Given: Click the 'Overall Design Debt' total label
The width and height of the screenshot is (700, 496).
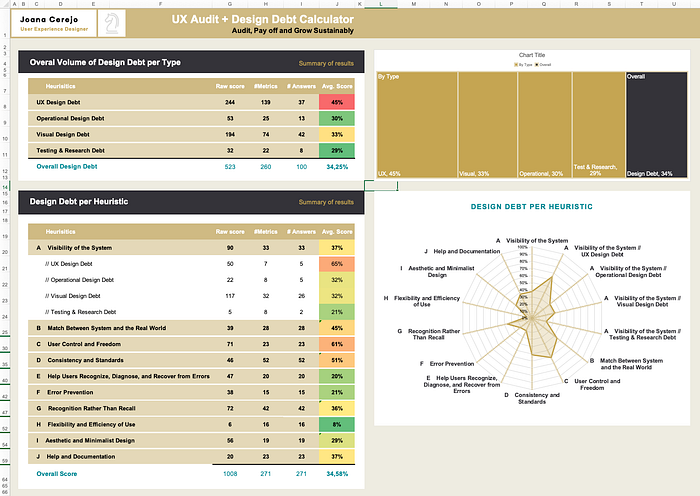Looking at the screenshot, I should coord(67,167).
